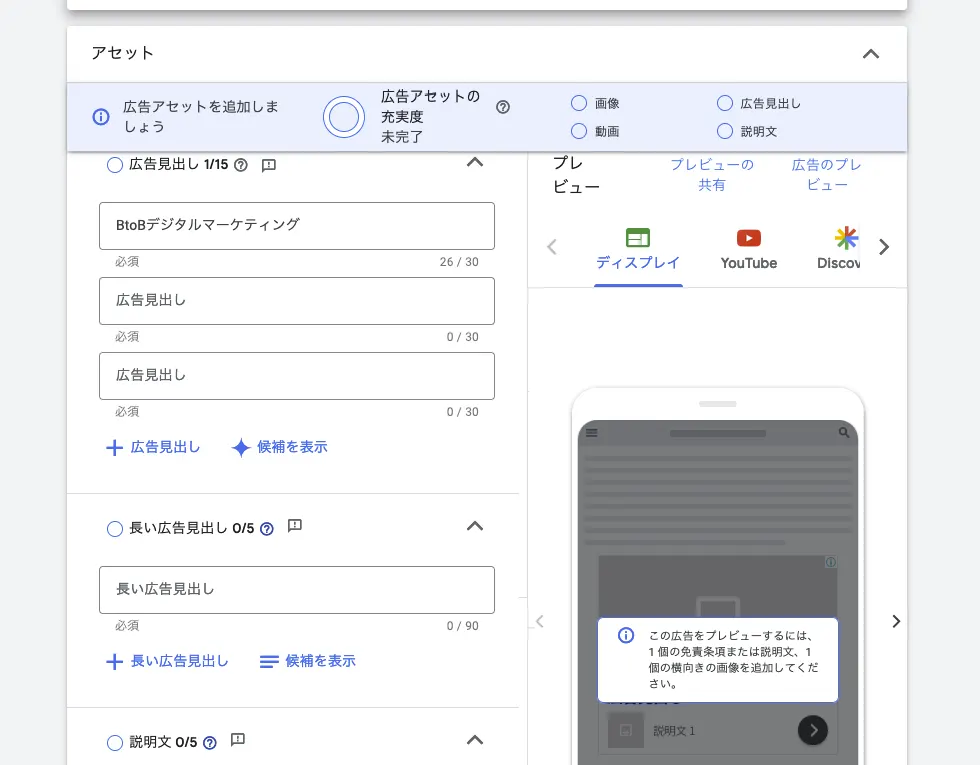980x765 pixels.
Task: Click the info icon in preview notice
Action: click(626, 636)
